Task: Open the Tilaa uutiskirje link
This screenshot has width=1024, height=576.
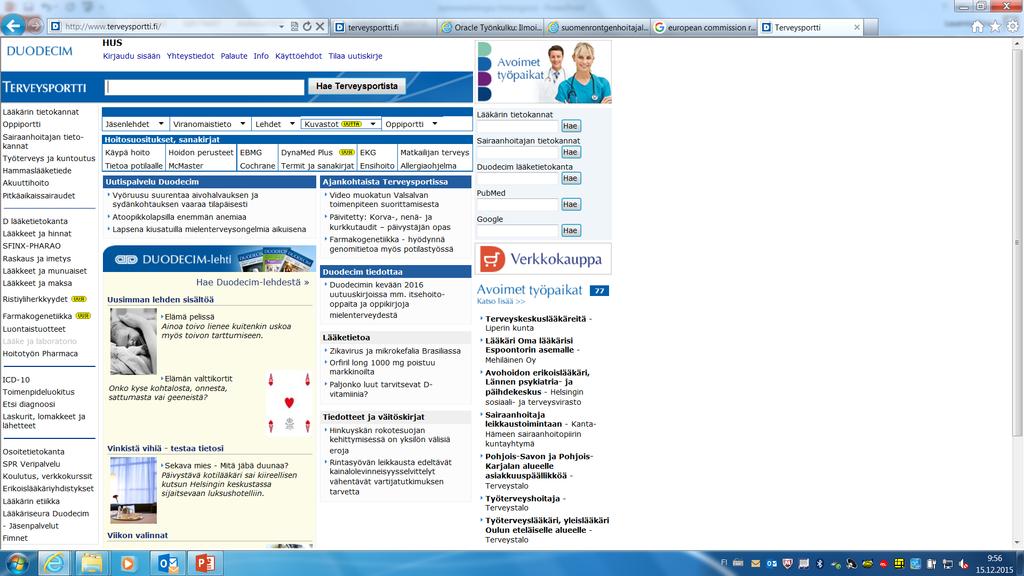Action: click(x=355, y=56)
